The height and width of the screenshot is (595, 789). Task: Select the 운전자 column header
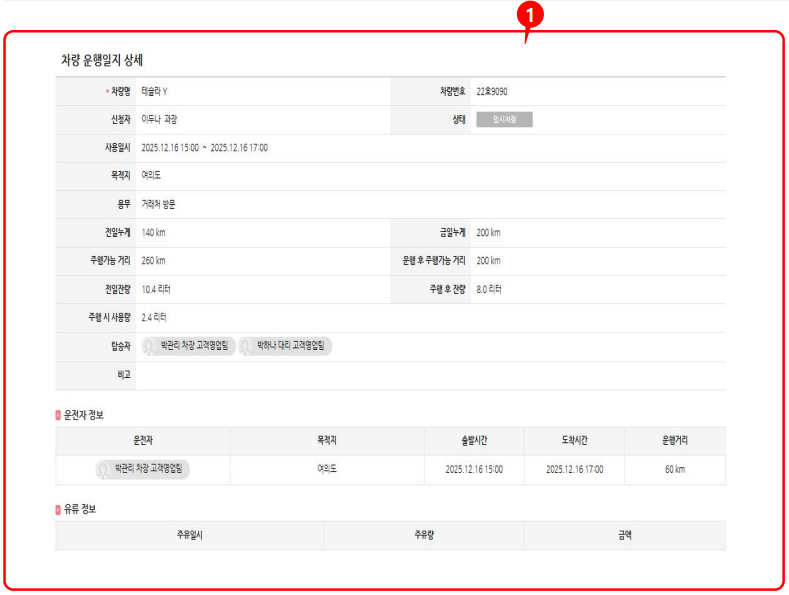click(x=143, y=441)
